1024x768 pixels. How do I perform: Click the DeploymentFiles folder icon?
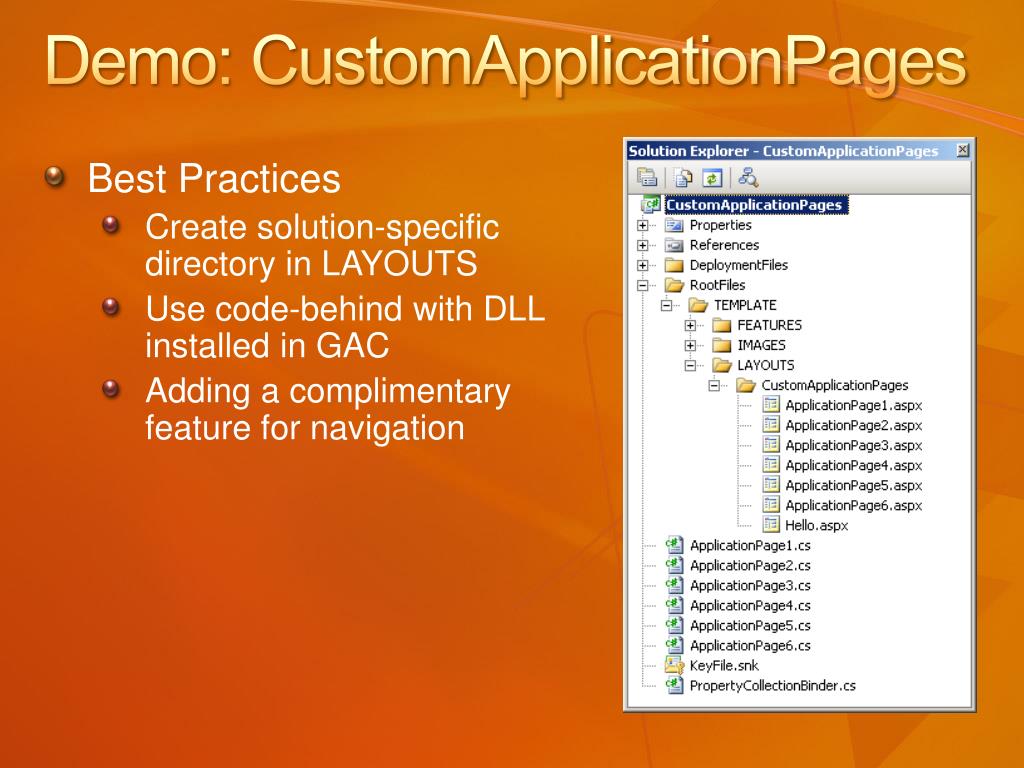[674, 265]
